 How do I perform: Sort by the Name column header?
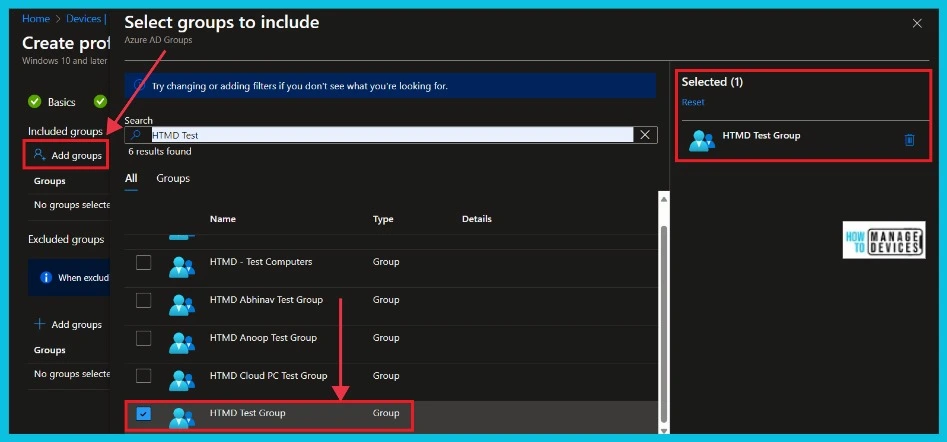tap(223, 219)
